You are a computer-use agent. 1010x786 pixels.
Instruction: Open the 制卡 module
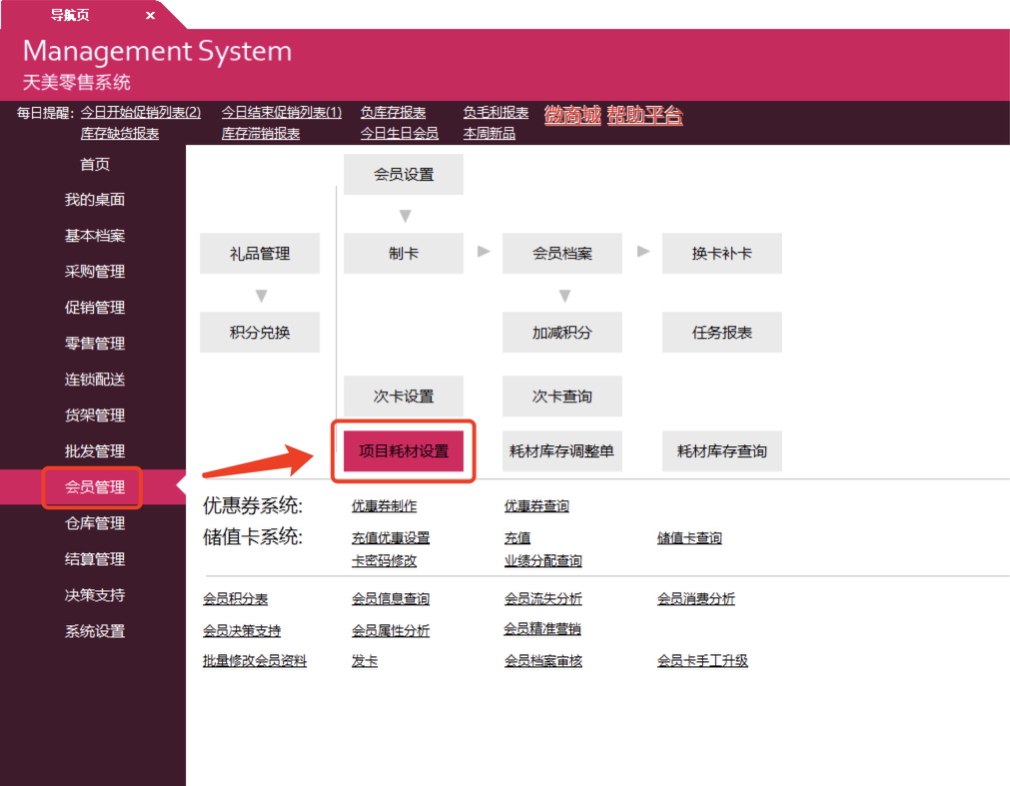403,254
